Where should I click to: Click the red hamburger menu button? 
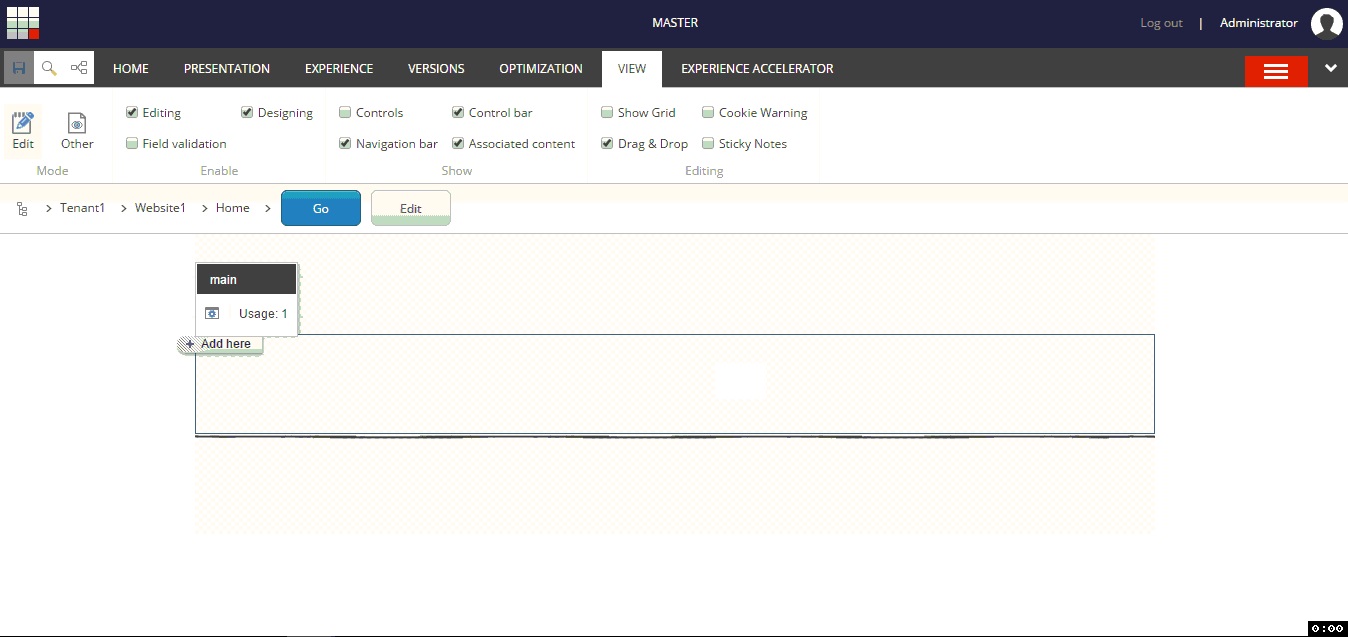click(x=1276, y=71)
